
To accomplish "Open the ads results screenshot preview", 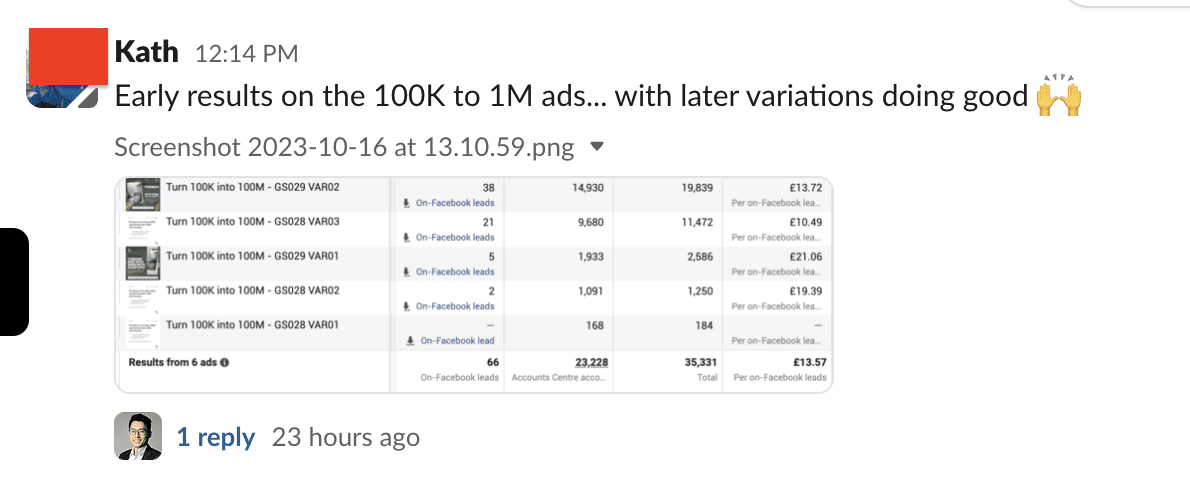I will pyautogui.click(x=474, y=284).
